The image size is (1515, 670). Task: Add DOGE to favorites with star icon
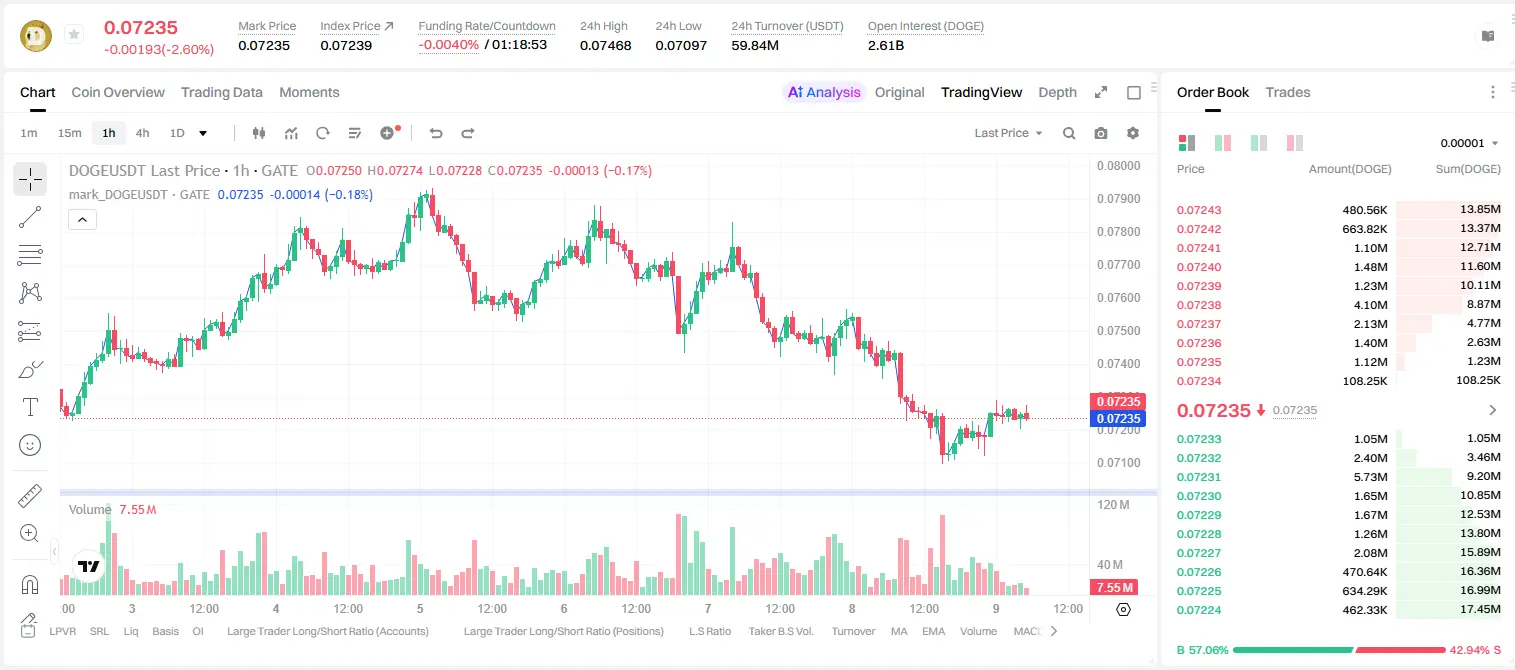[x=73, y=35]
